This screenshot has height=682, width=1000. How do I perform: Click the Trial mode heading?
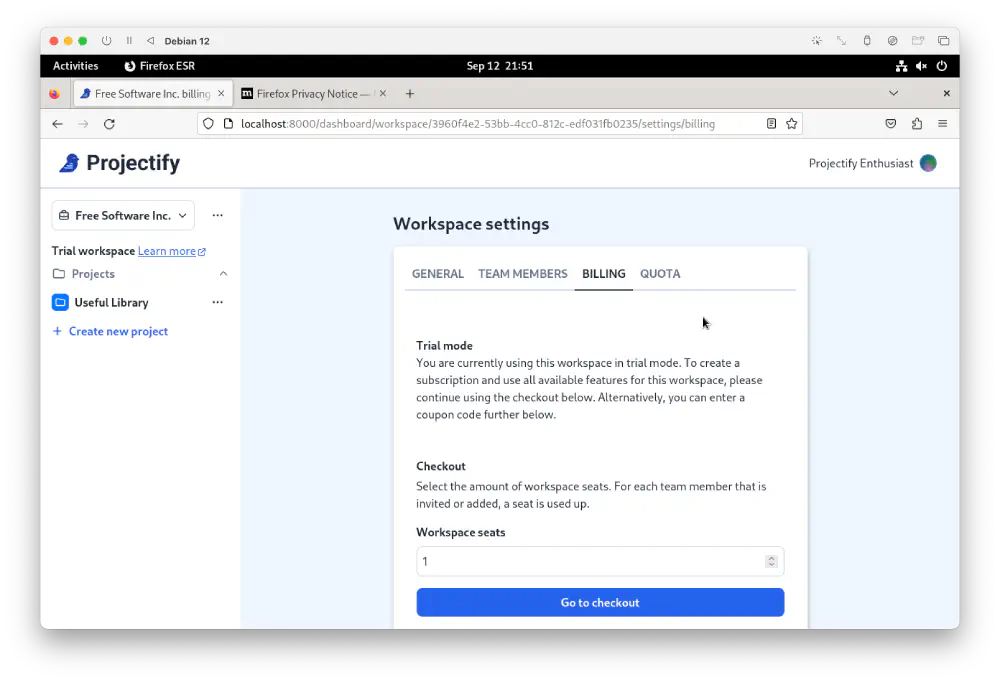(x=445, y=346)
